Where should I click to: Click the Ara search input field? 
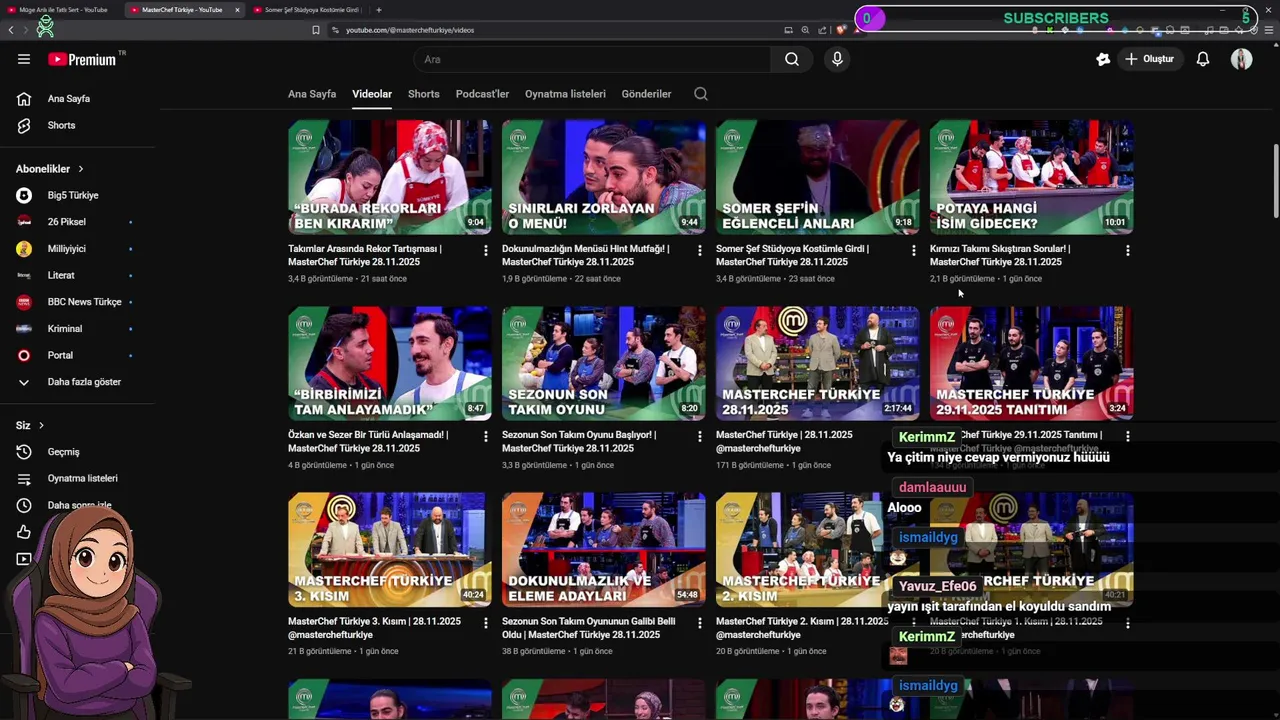pyautogui.click(x=592, y=59)
